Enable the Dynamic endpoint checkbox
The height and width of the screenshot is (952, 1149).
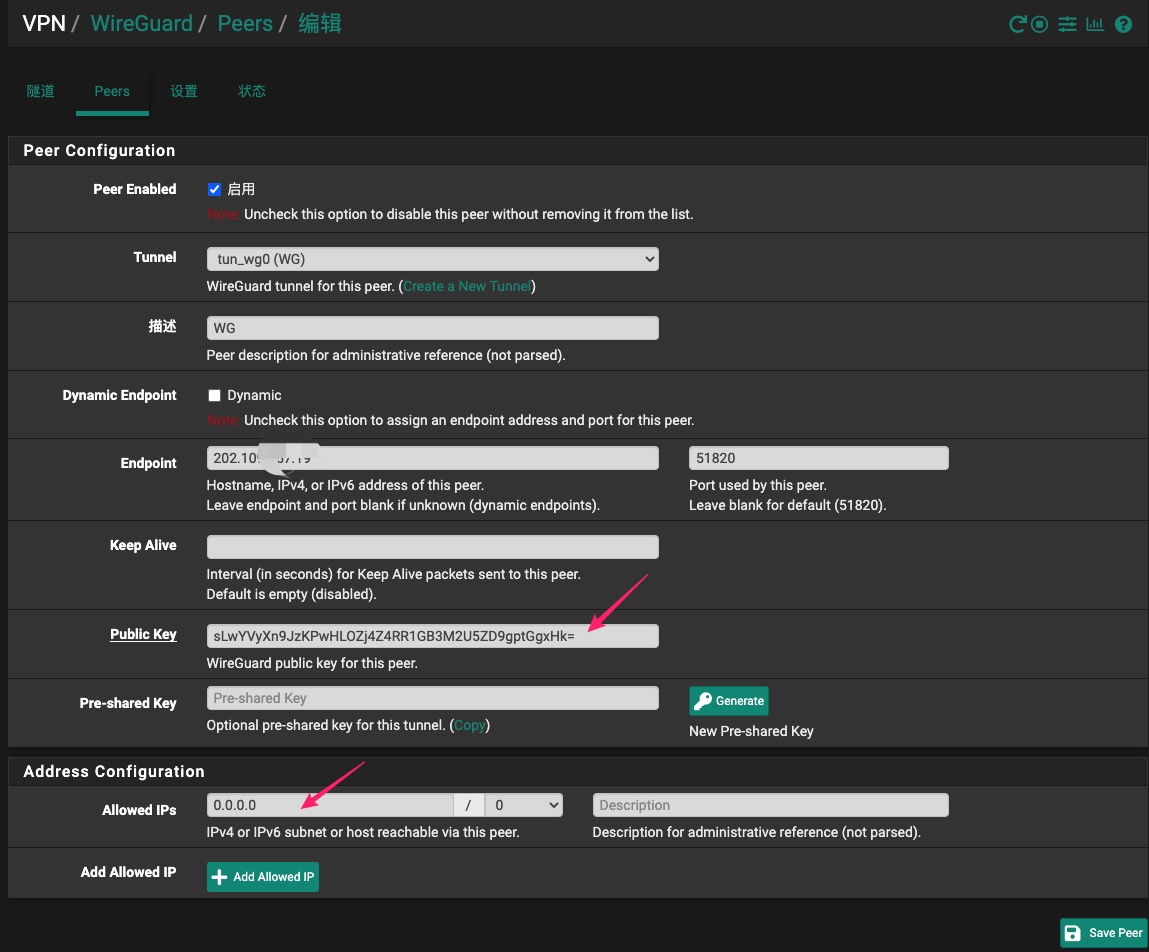(214, 396)
